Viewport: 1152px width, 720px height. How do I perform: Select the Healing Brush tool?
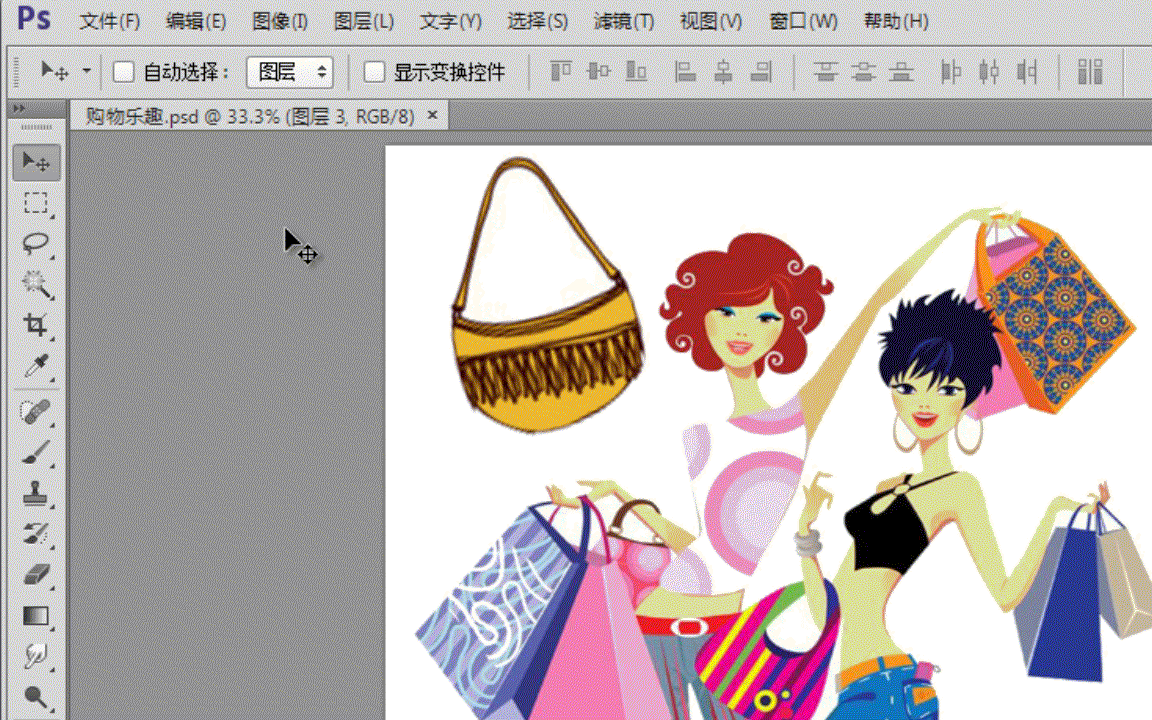pyautogui.click(x=36, y=413)
